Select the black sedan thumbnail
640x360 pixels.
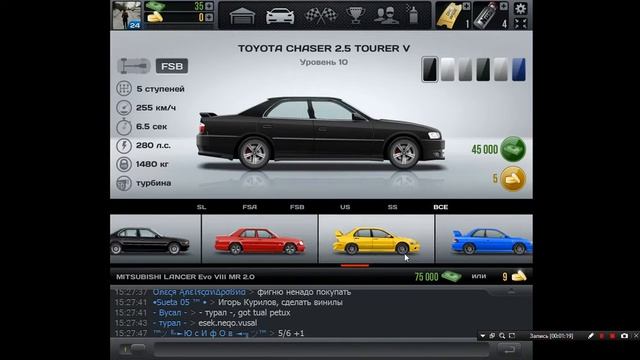tap(155, 239)
